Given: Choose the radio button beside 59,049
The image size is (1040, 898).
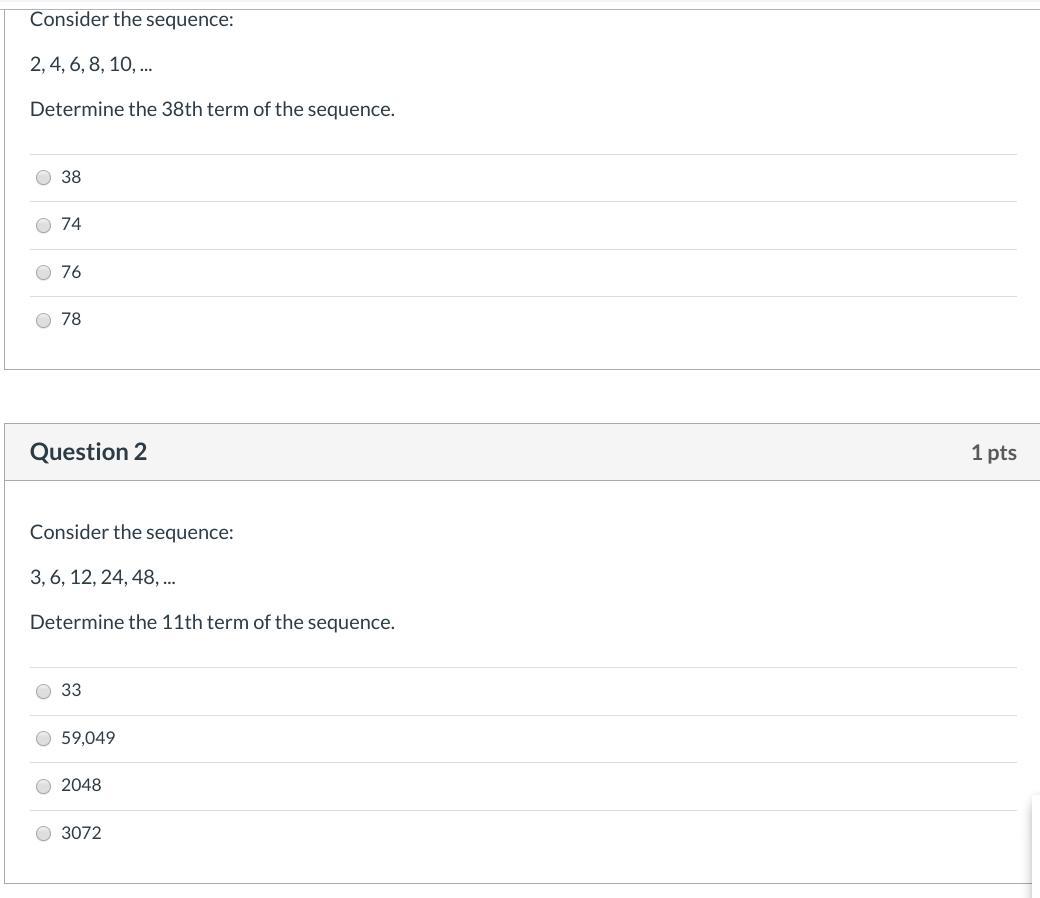Looking at the screenshot, I should click(x=44, y=739).
